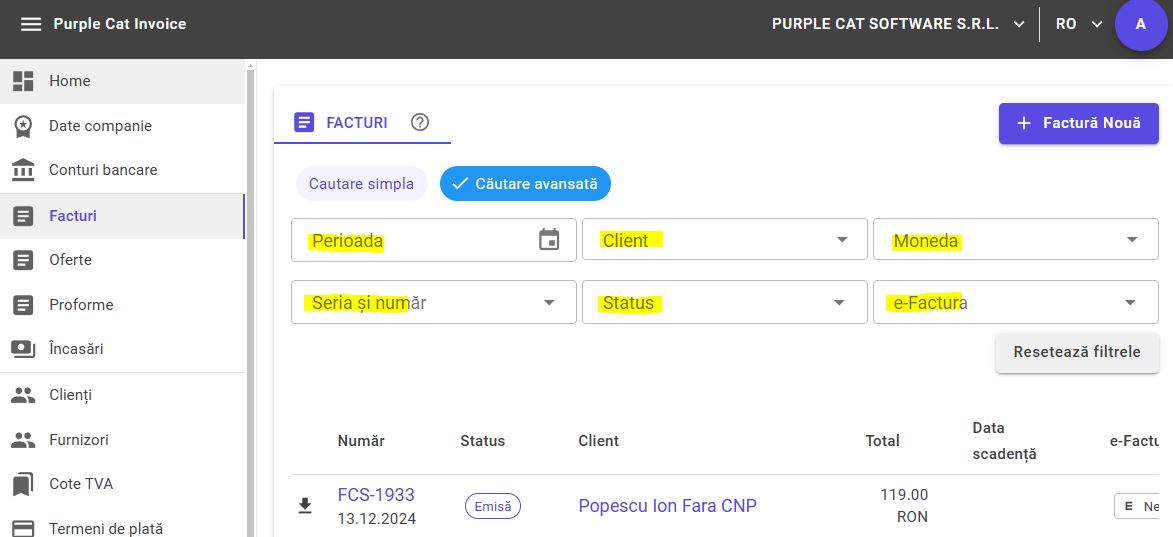This screenshot has width=1173, height=537.
Task: Click the help question mark icon
Action: click(x=420, y=122)
